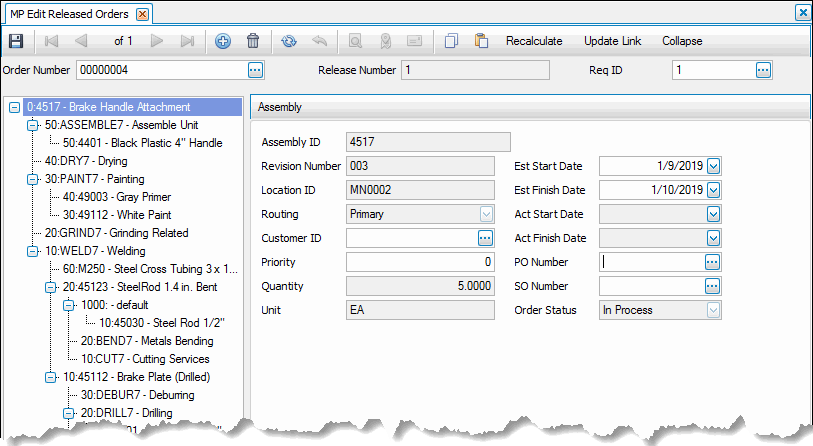This screenshot has height=446, width=813.
Task: Click the Update Link button
Action: pos(612,41)
